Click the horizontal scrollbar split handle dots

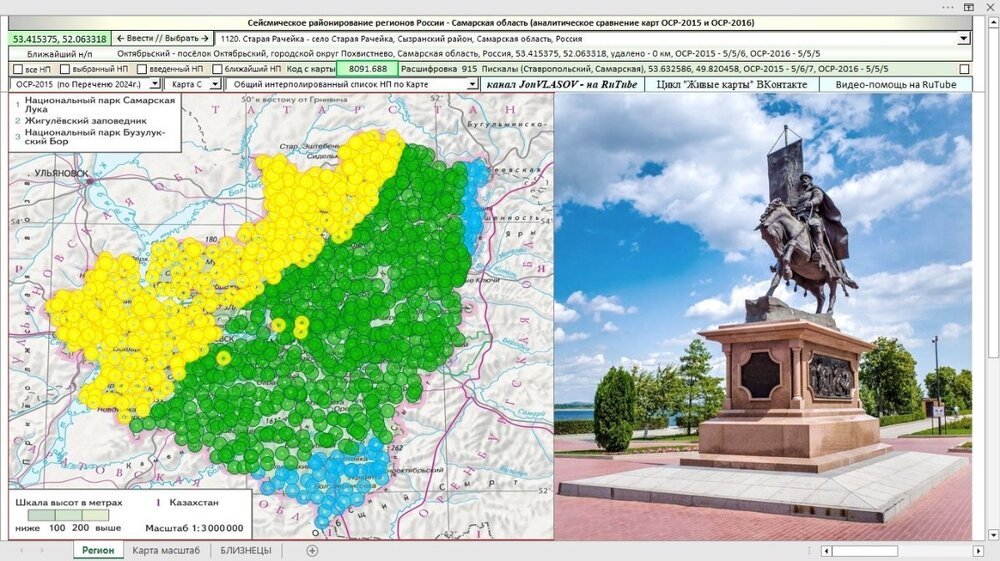click(809, 550)
